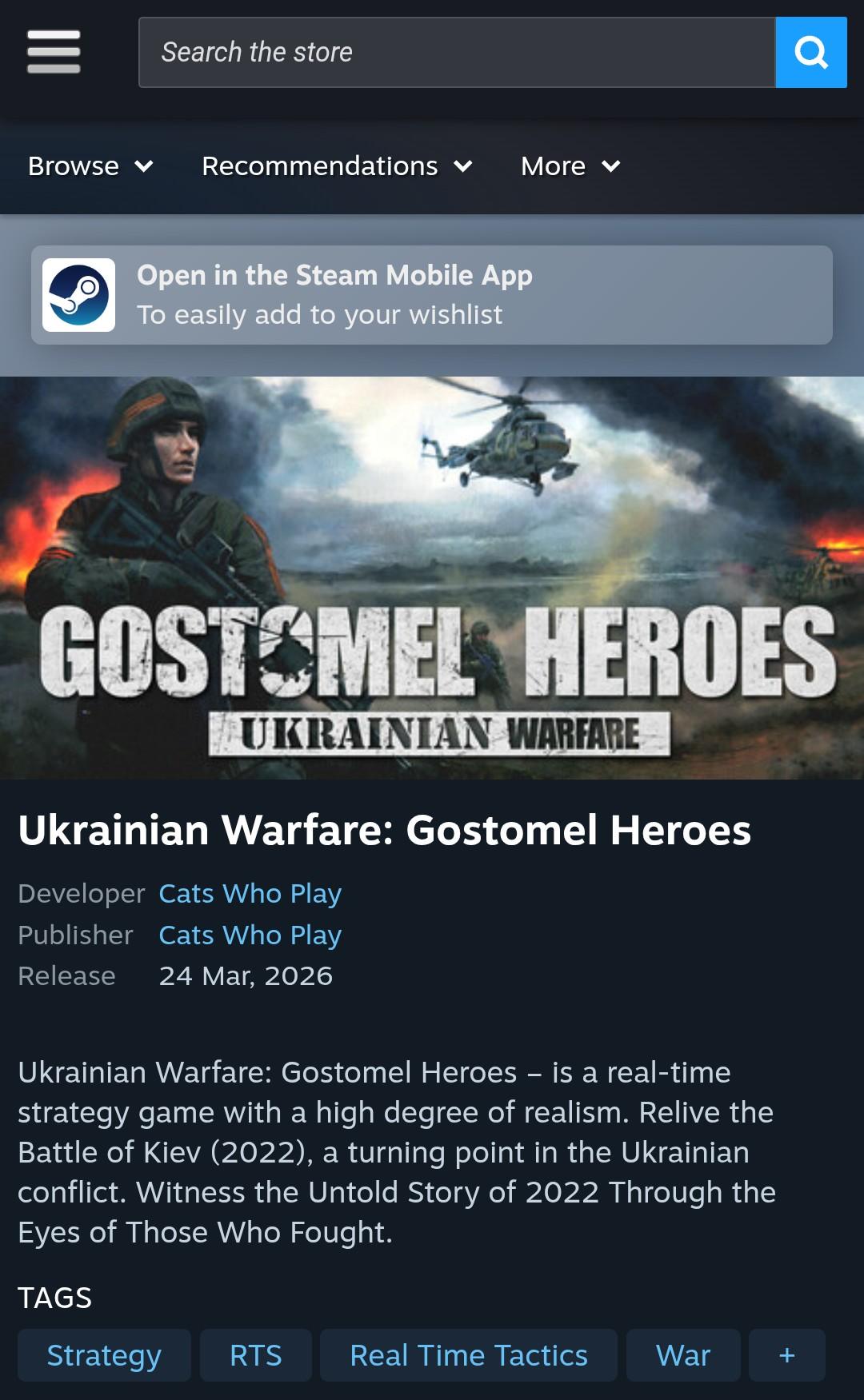
Task: Click the blue search magnifier button
Action: (x=811, y=53)
